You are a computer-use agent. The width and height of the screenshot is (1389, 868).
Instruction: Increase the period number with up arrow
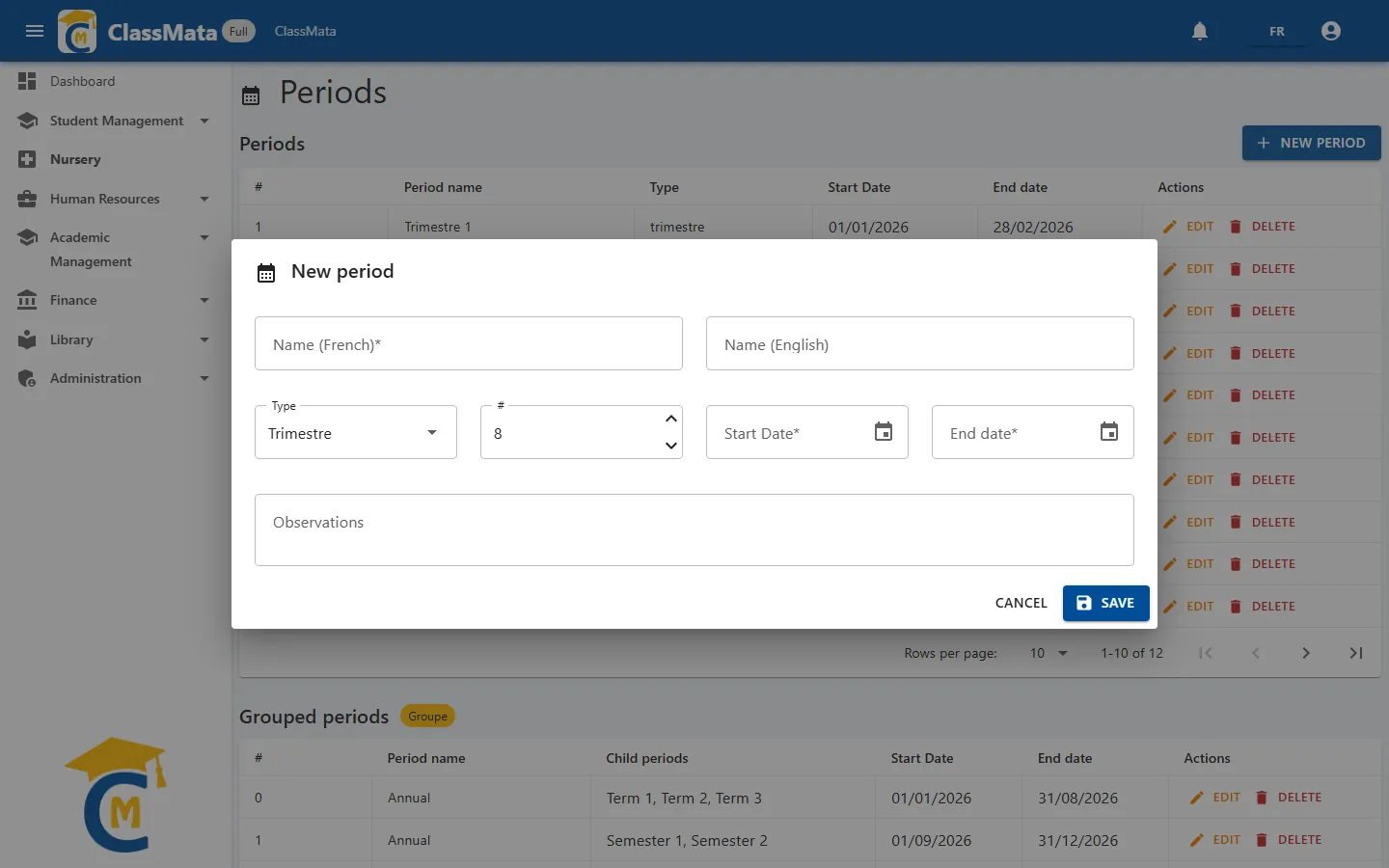click(x=671, y=419)
